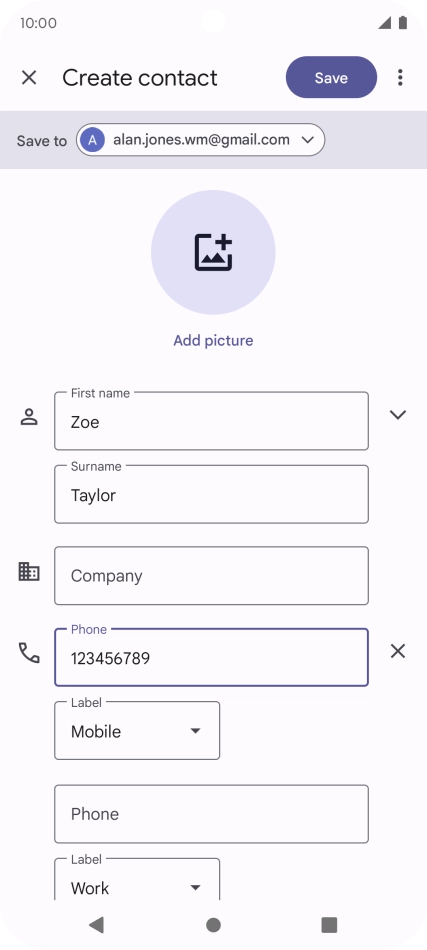Tap the account avatar A icon

[x=92, y=140]
